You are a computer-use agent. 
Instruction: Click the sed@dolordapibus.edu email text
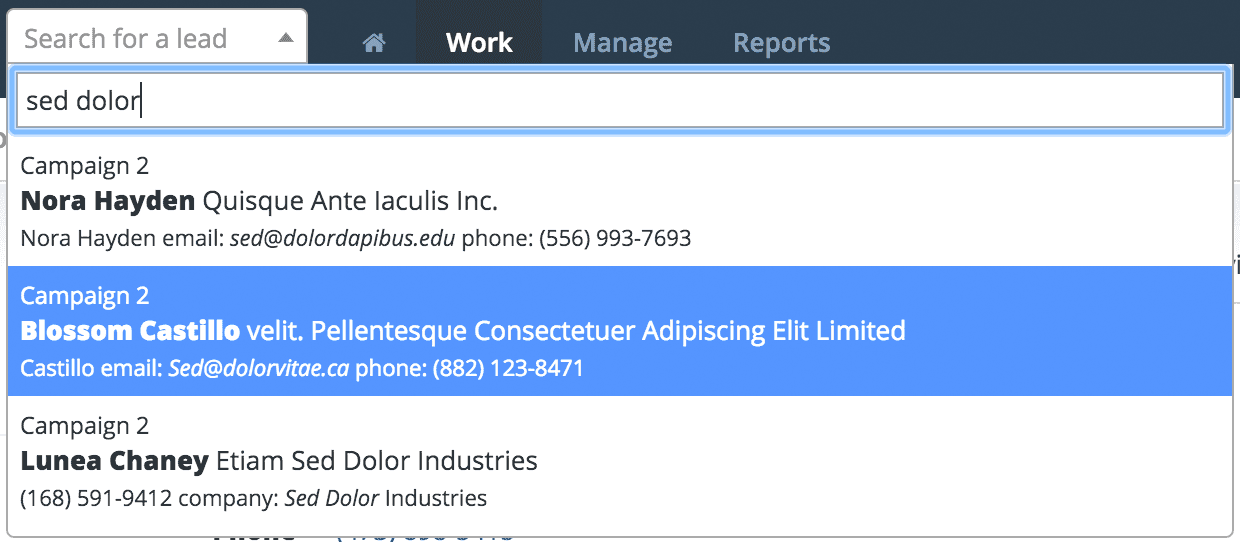[x=342, y=239]
